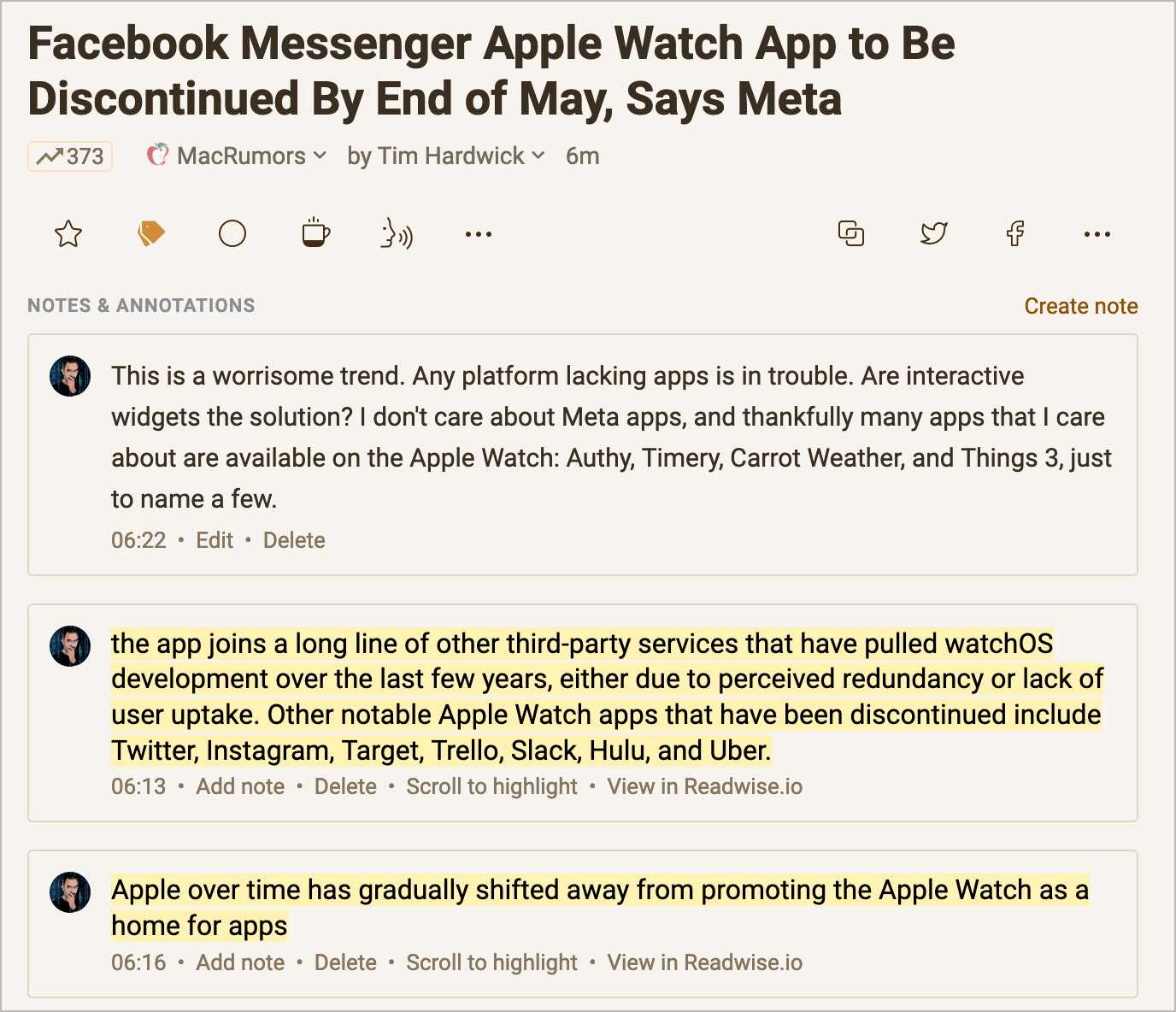
Task: Share the article via Facebook icon
Action: (x=1015, y=233)
